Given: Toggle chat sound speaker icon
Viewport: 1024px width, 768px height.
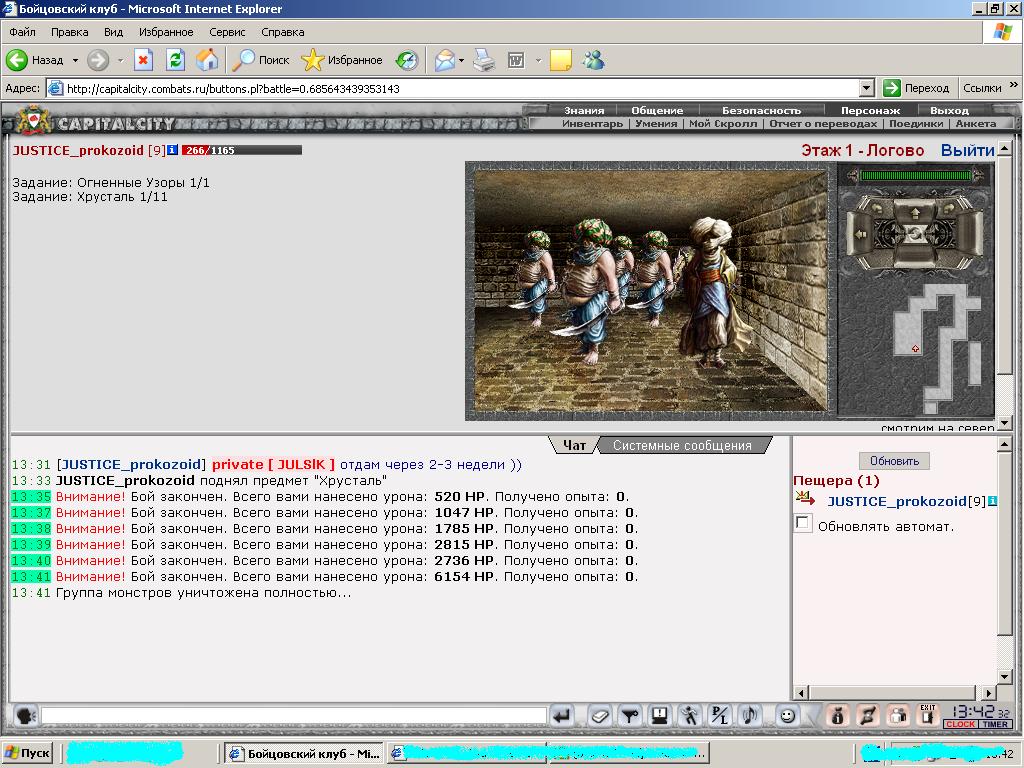Looking at the screenshot, I should coord(750,716).
